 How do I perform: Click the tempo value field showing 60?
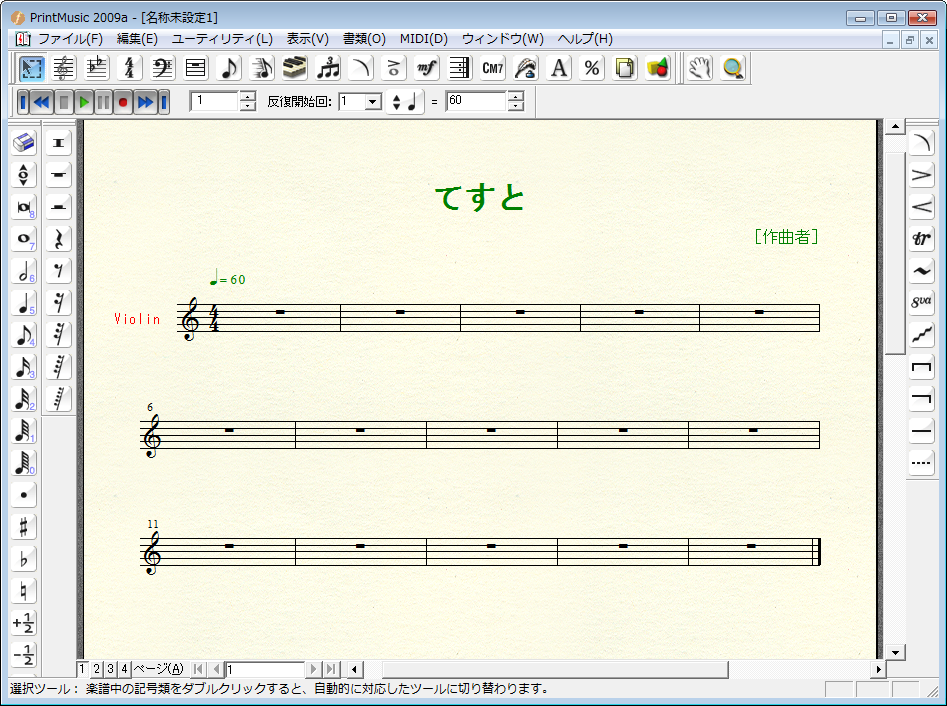[x=477, y=101]
